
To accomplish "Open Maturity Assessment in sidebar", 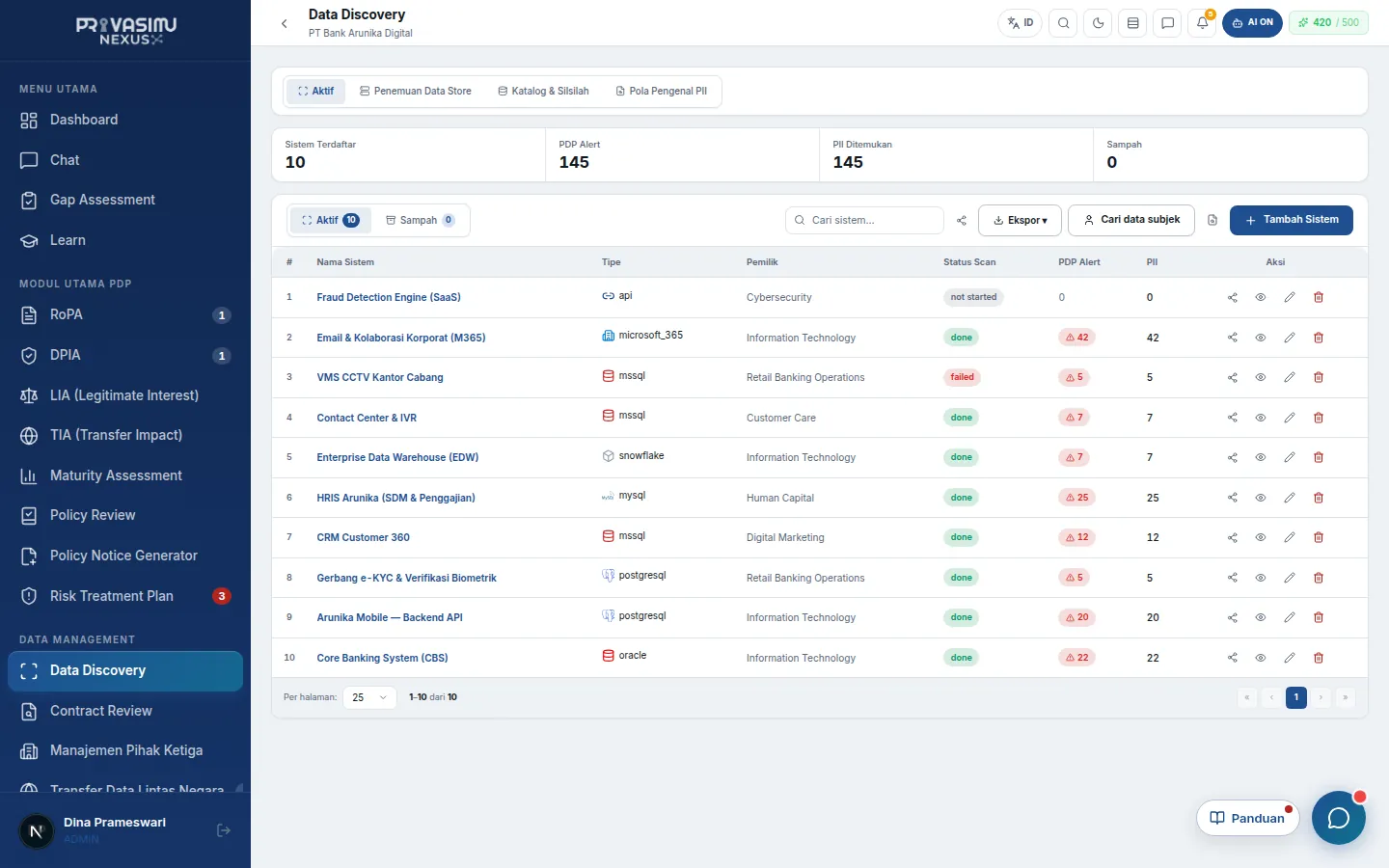I will (125, 475).
